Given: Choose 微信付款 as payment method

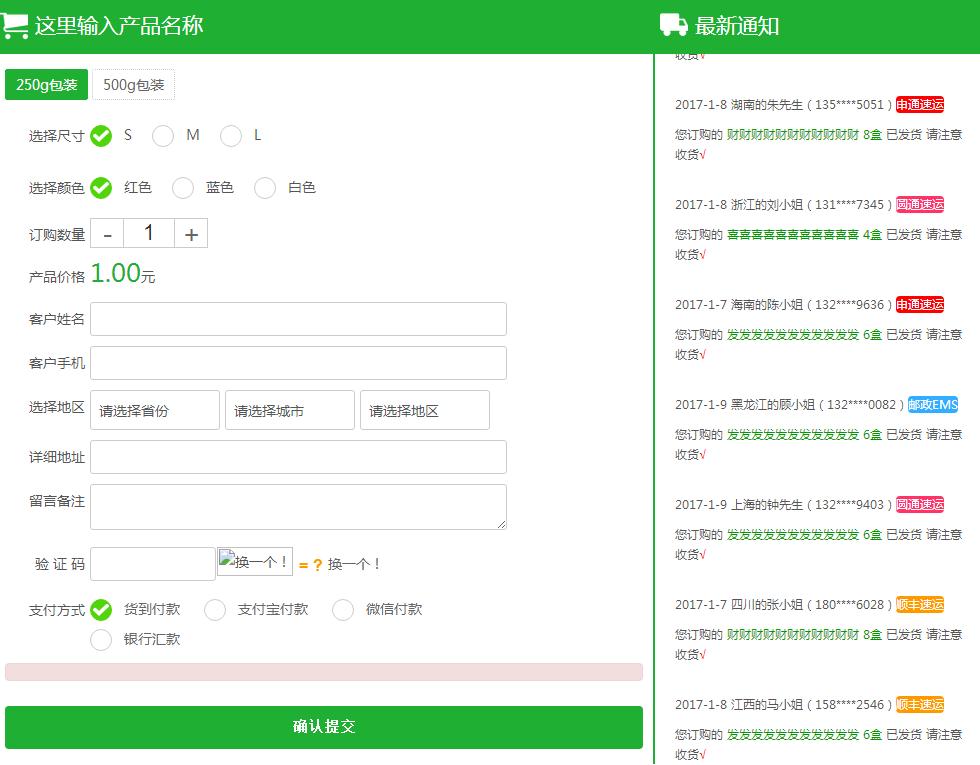Looking at the screenshot, I should pyautogui.click(x=343, y=610).
